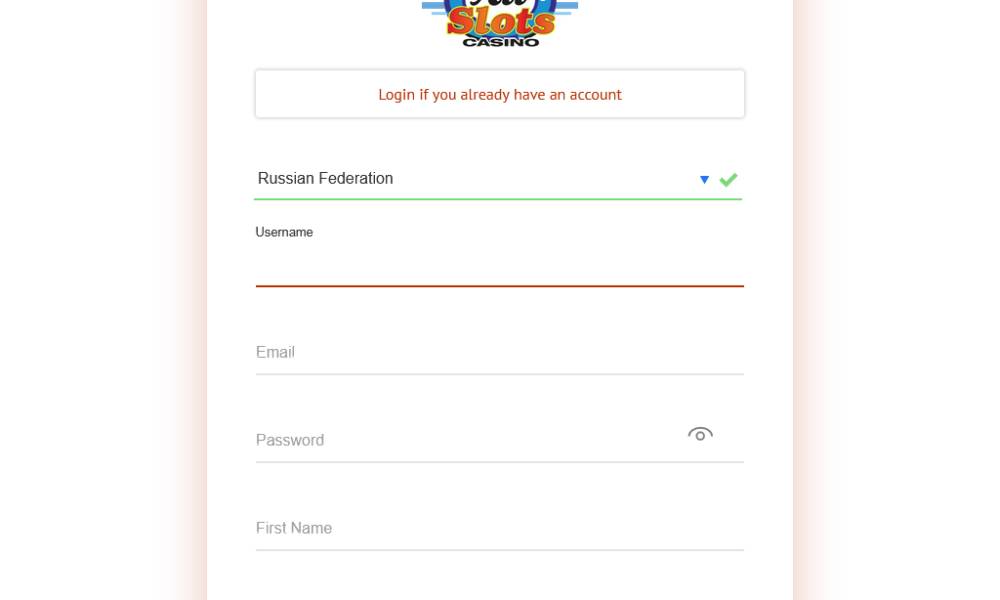Click the 'CASINO' text in the logo
This screenshot has width=1000, height=600.
500,42
